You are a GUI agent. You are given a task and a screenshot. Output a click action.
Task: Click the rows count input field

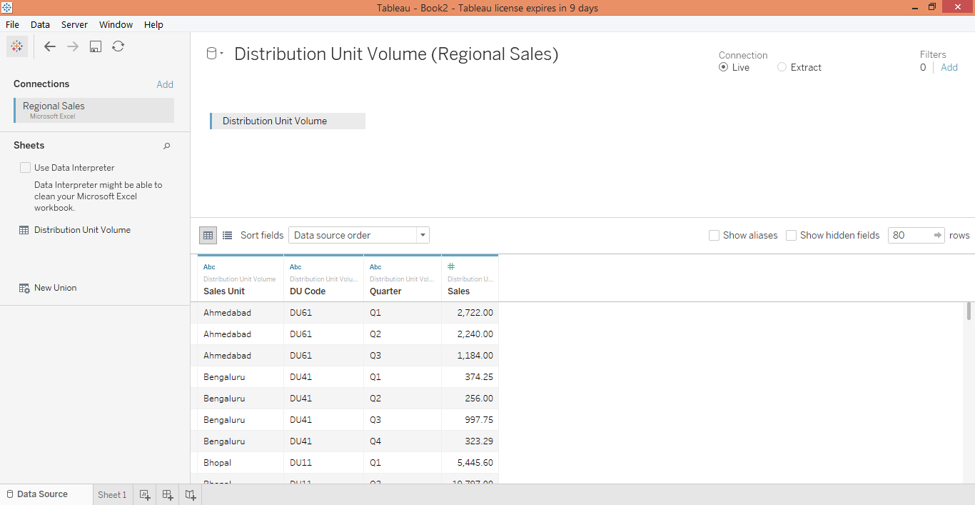[910, 235]
